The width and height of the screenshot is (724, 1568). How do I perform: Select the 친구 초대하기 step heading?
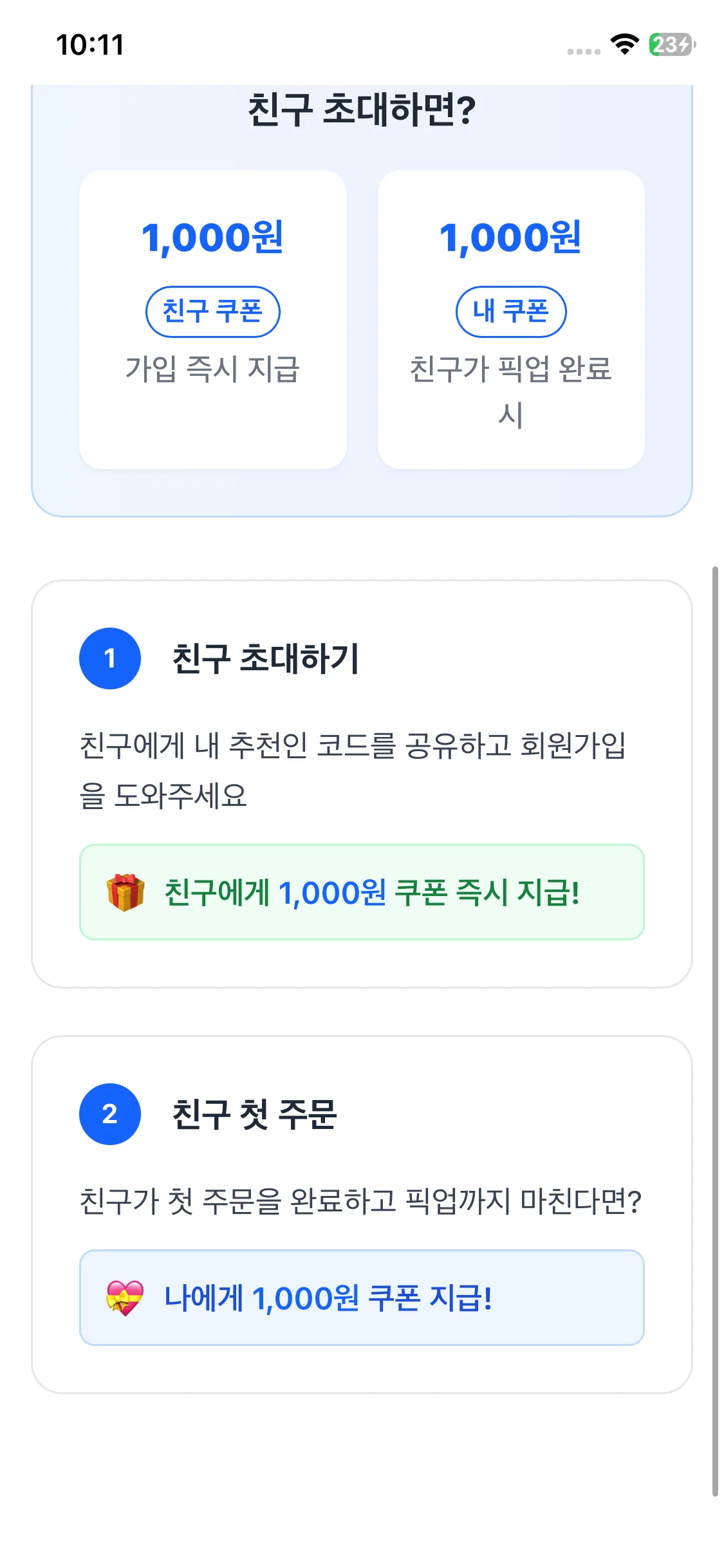[x=266, y=658]
